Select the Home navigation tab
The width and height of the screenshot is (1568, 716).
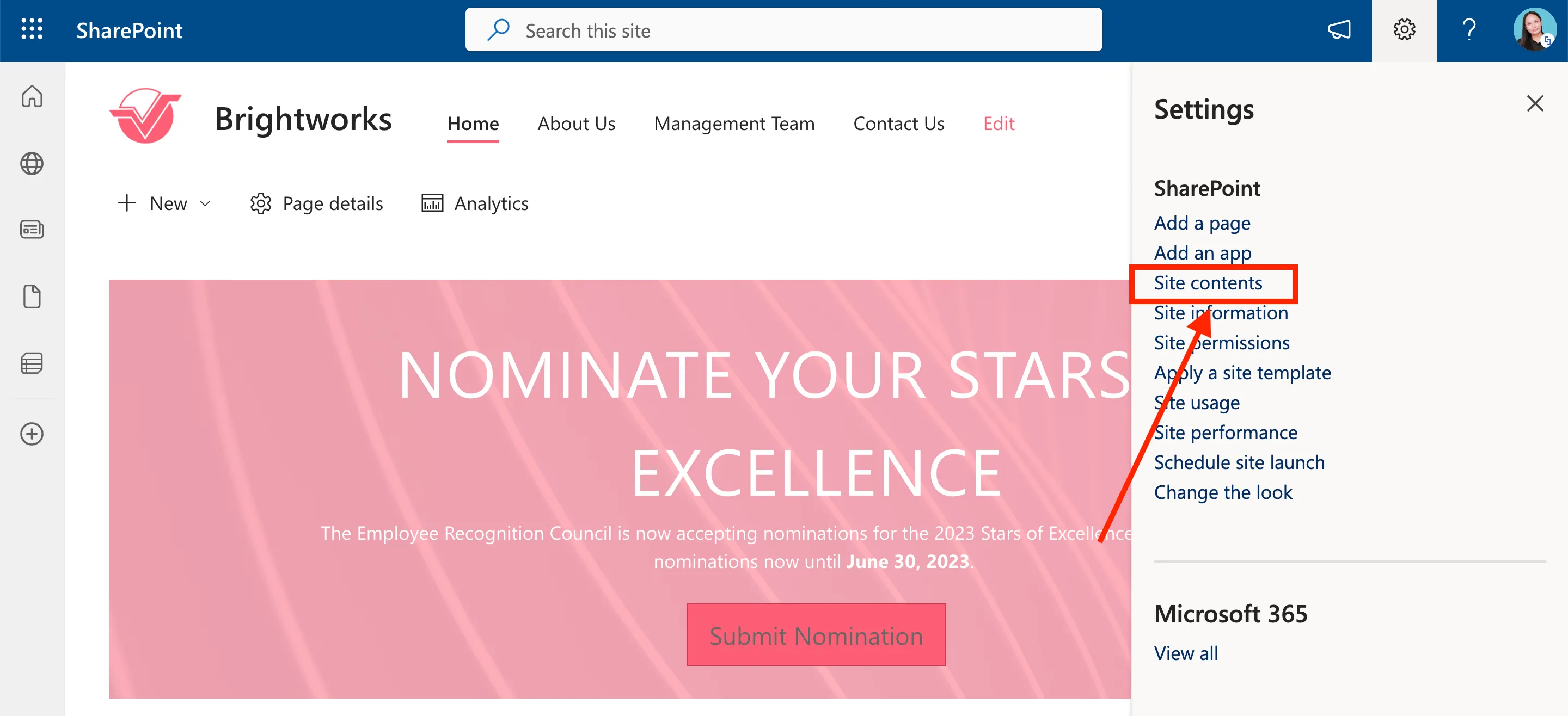473,124
